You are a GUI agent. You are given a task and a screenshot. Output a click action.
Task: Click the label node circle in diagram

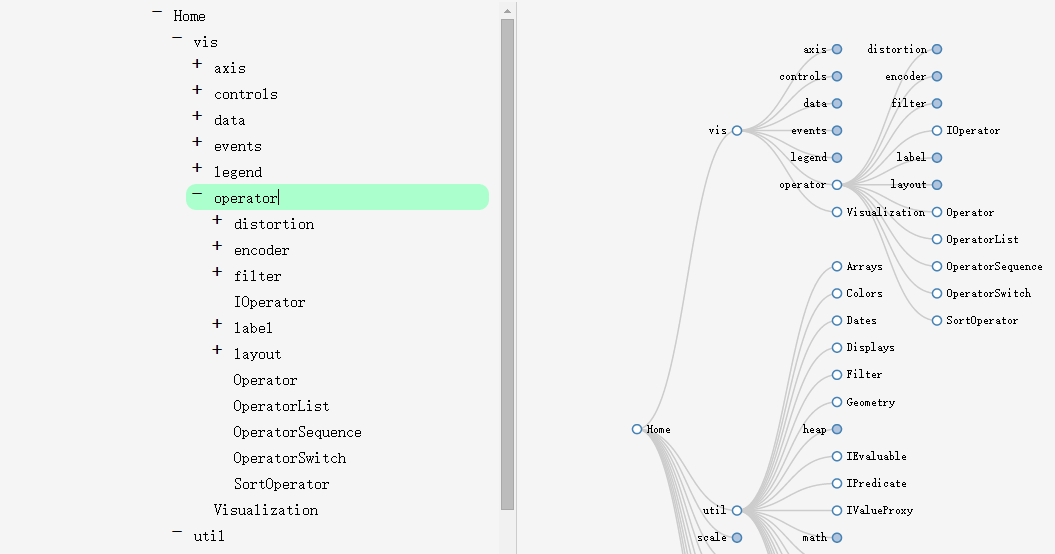pyautogui.click(x=937, y=158)
